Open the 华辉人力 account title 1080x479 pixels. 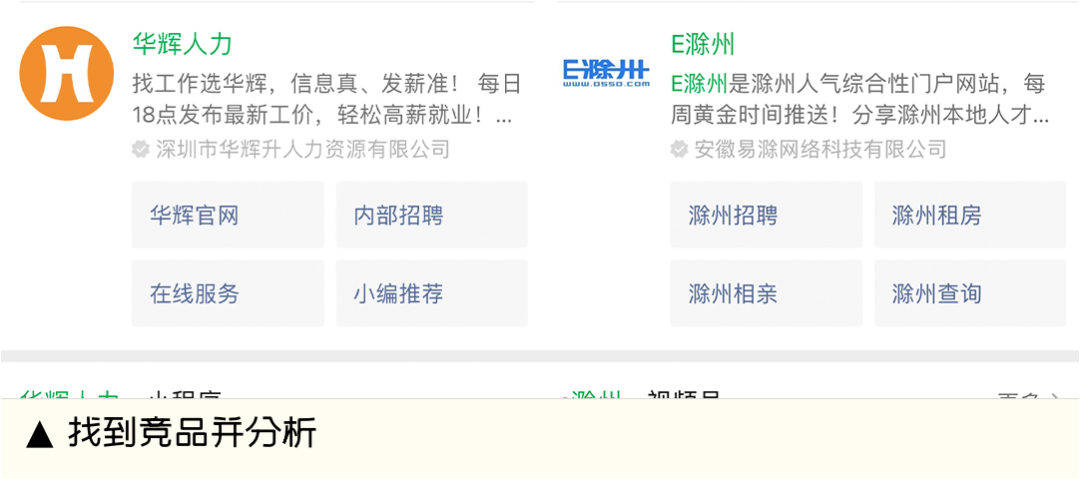pyautogui.click(x=182, y=44)
